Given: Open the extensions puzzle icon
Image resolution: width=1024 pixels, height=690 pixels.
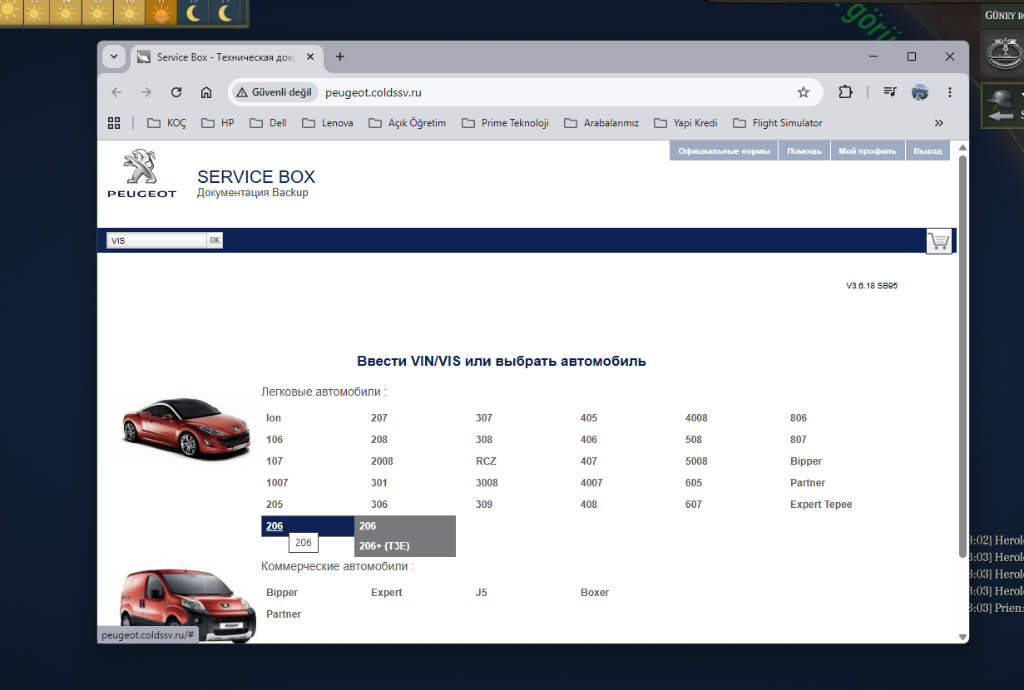Looking at the screenshot, I should coord(846,93).
